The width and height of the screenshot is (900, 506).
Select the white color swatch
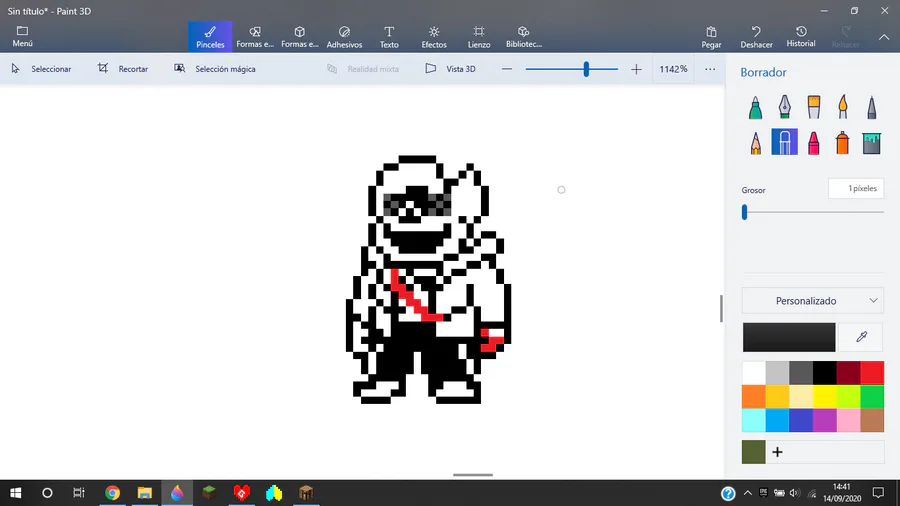[754, 373]
